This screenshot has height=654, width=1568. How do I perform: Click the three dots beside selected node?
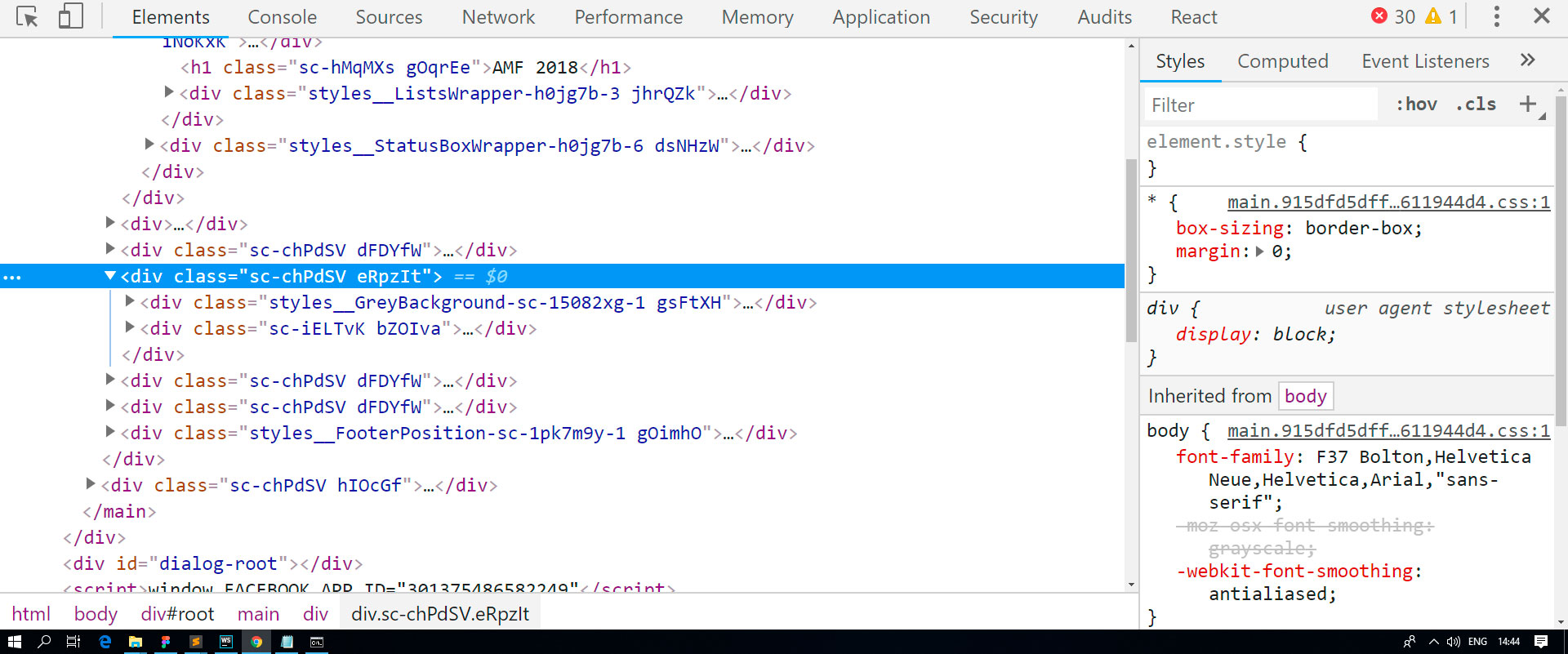pos(12,278)
